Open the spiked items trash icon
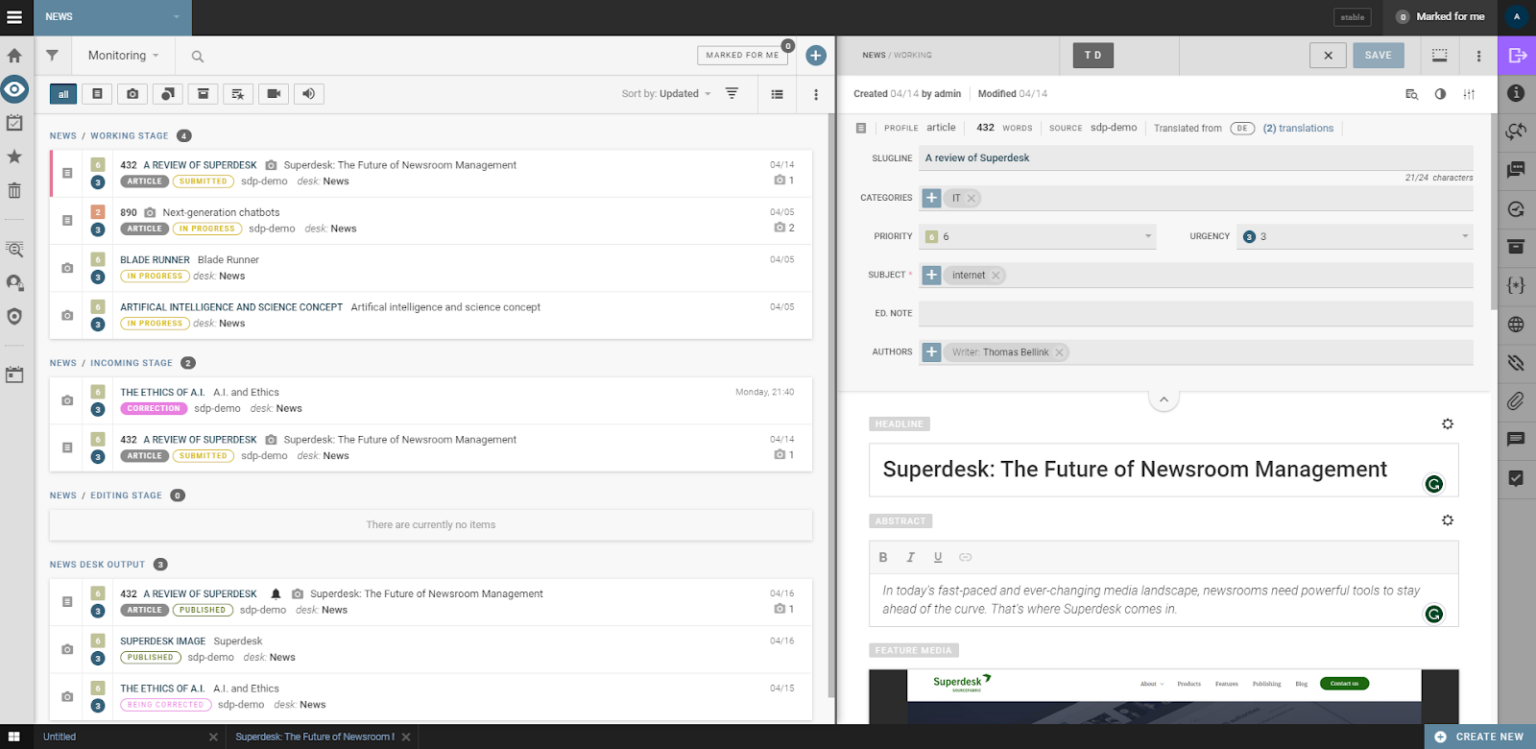This screenshot has height=749, width=1536. (x=15, y=190)
